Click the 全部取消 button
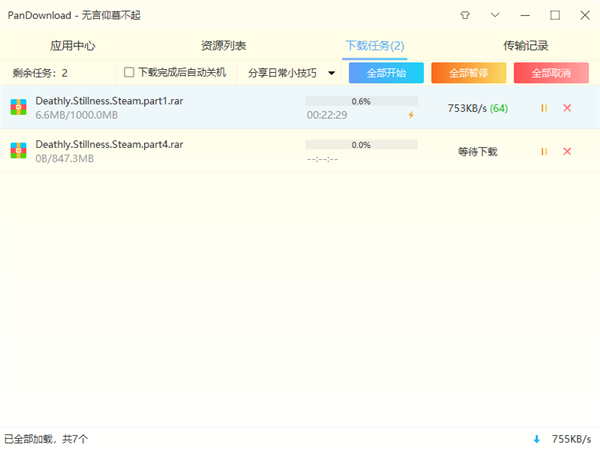This screenshot has height=450, width=600. click(551, 73)
